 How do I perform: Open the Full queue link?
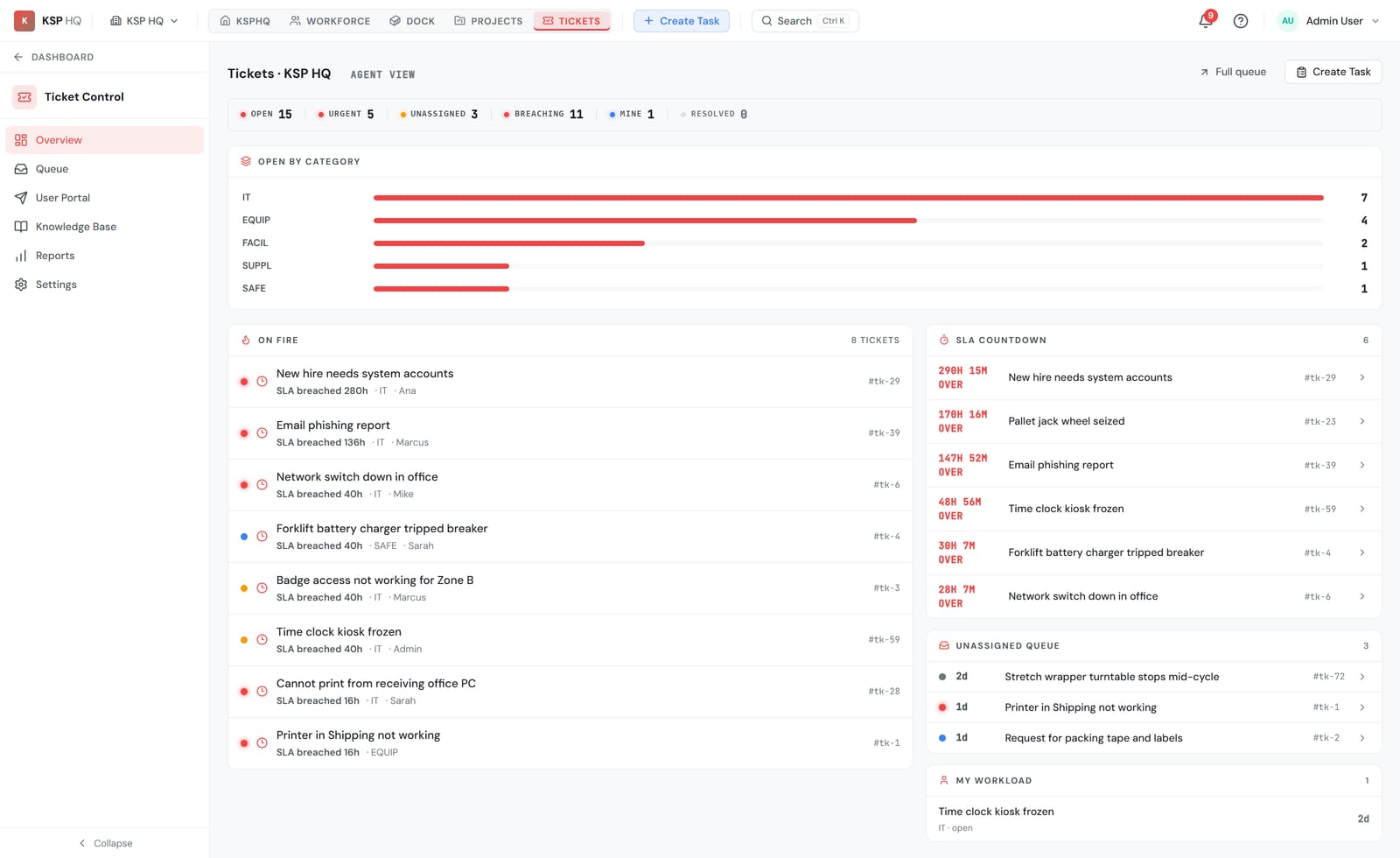pos(1233,72)
